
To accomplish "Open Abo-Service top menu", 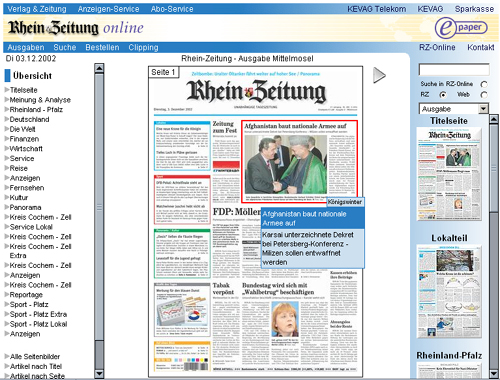I will (172, 9).
